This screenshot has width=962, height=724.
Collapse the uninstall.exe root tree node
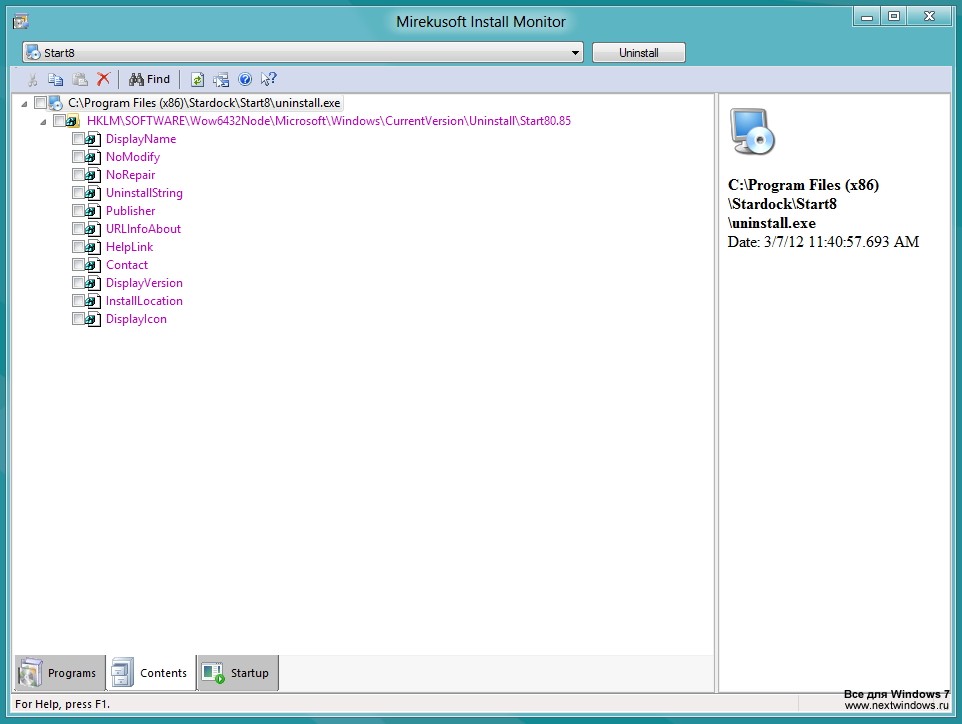pyautogui.click(x=24, y=104)
